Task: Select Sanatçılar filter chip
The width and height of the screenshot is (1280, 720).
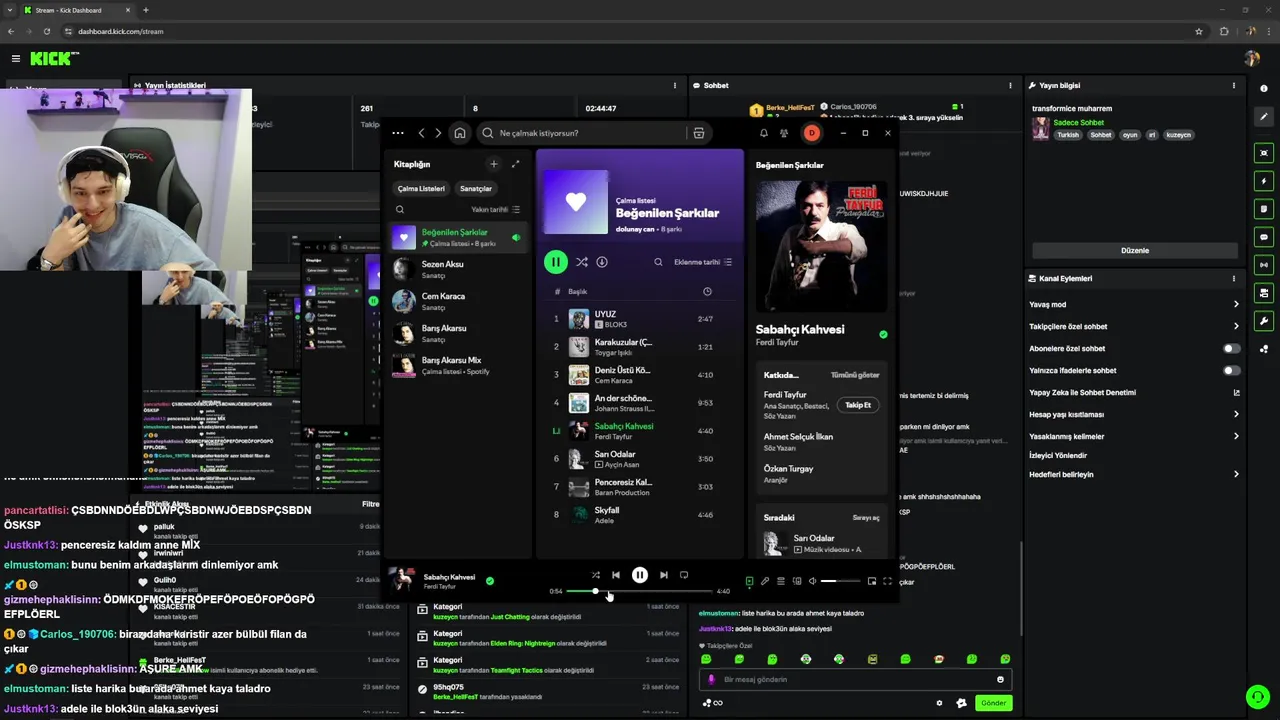Action: (x=476, y=188)
